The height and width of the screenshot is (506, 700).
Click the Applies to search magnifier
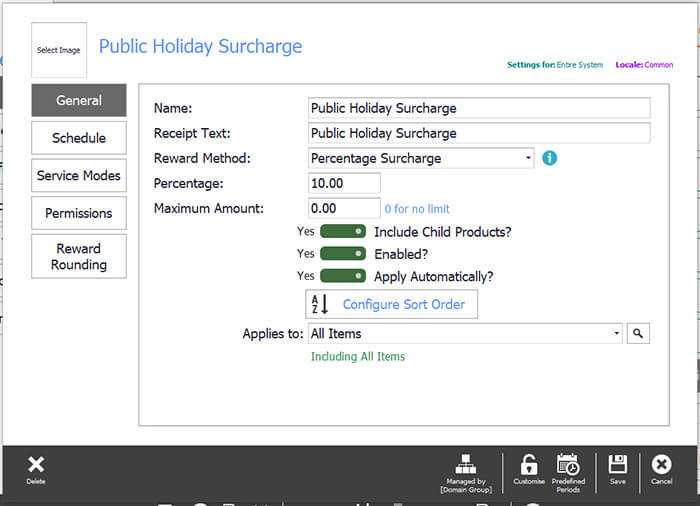click(638, 334)
